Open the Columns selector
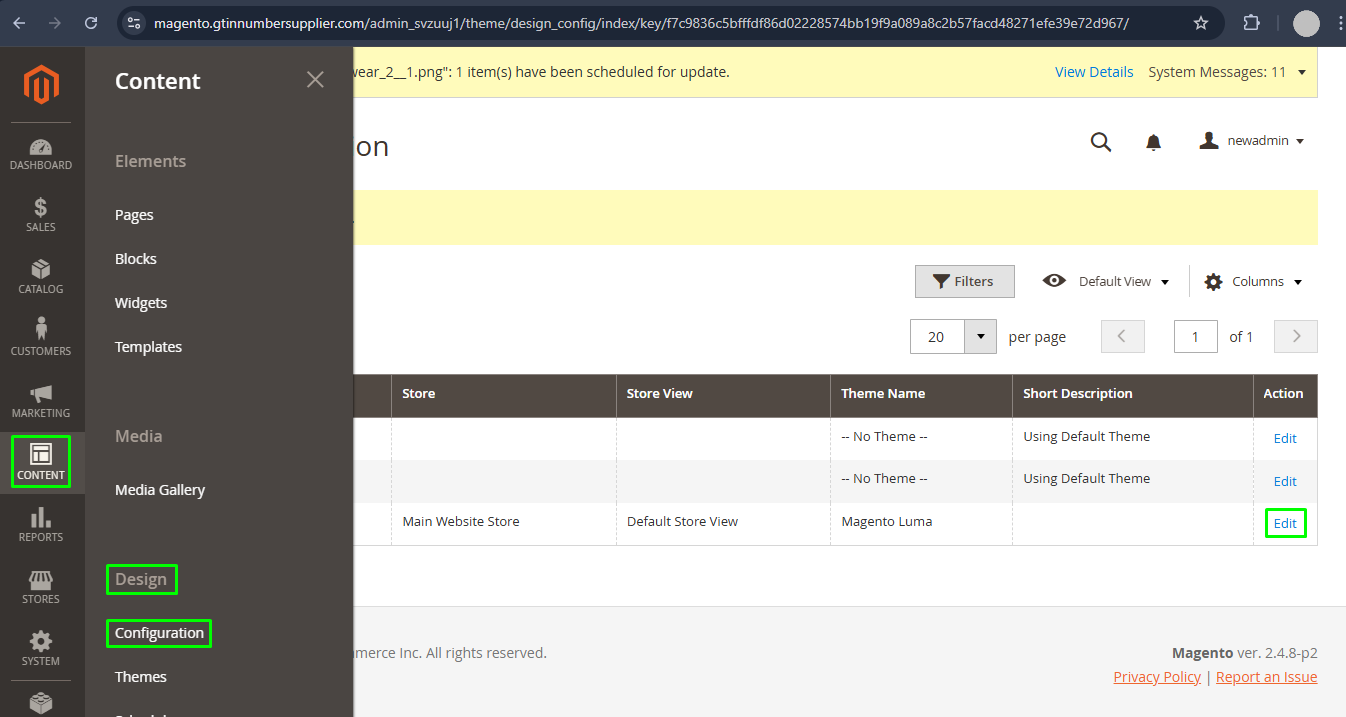Image resolution: width=1346 pixels, height=717 pixels. (x=1252, y=281)
